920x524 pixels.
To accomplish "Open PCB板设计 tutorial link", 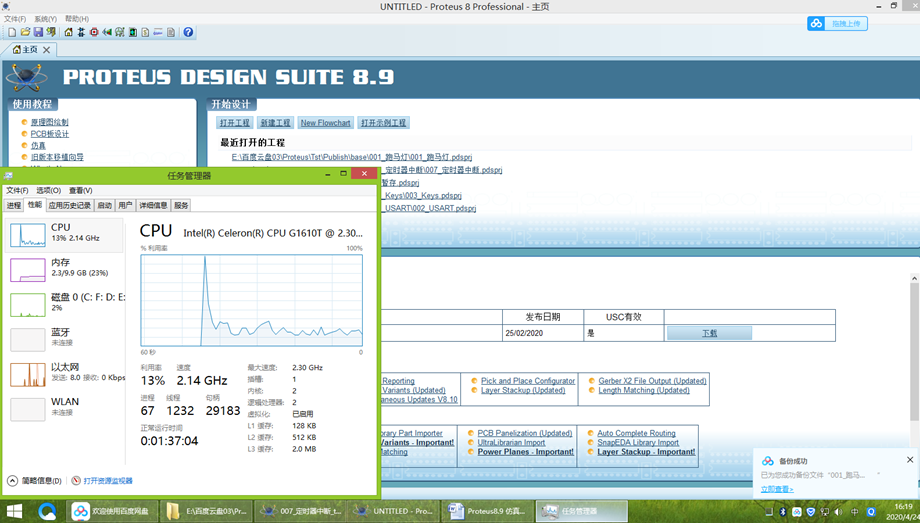I will [49, 134].
